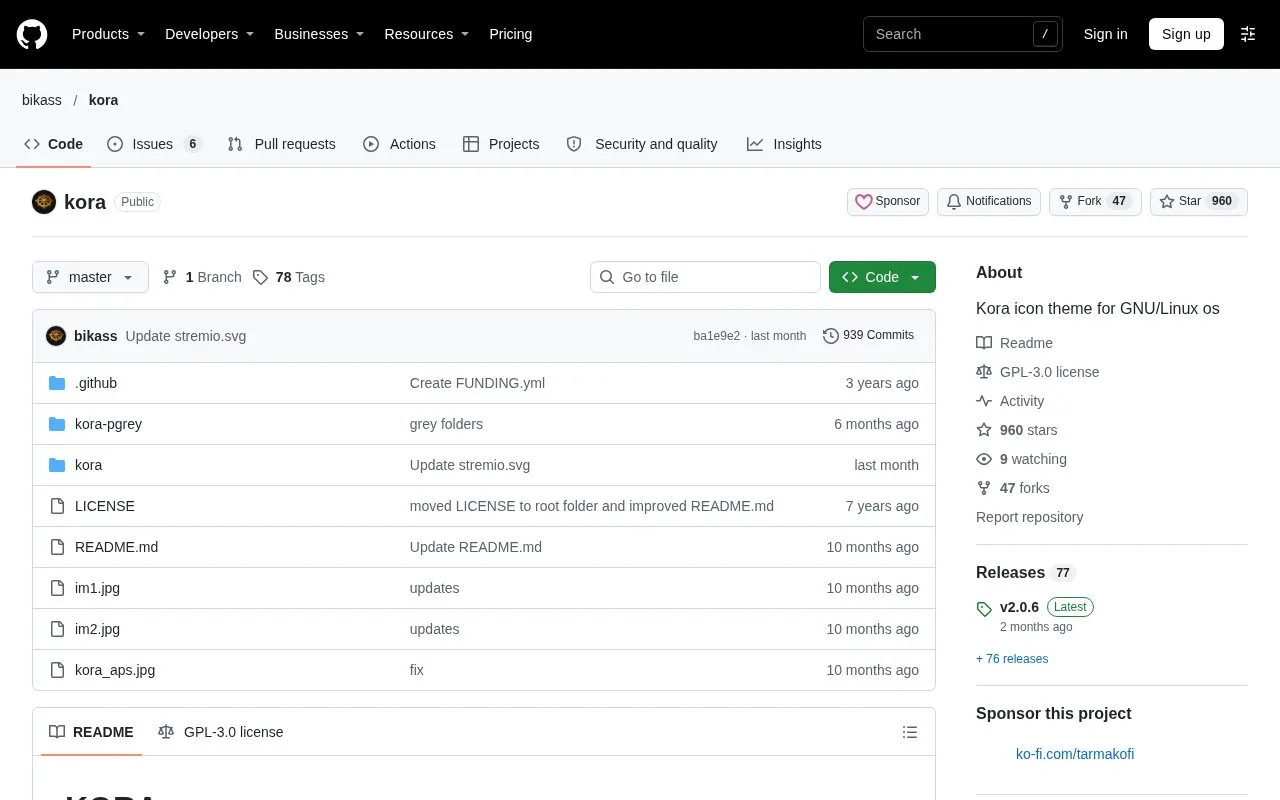Open the master branch selector

coord(90,277)
